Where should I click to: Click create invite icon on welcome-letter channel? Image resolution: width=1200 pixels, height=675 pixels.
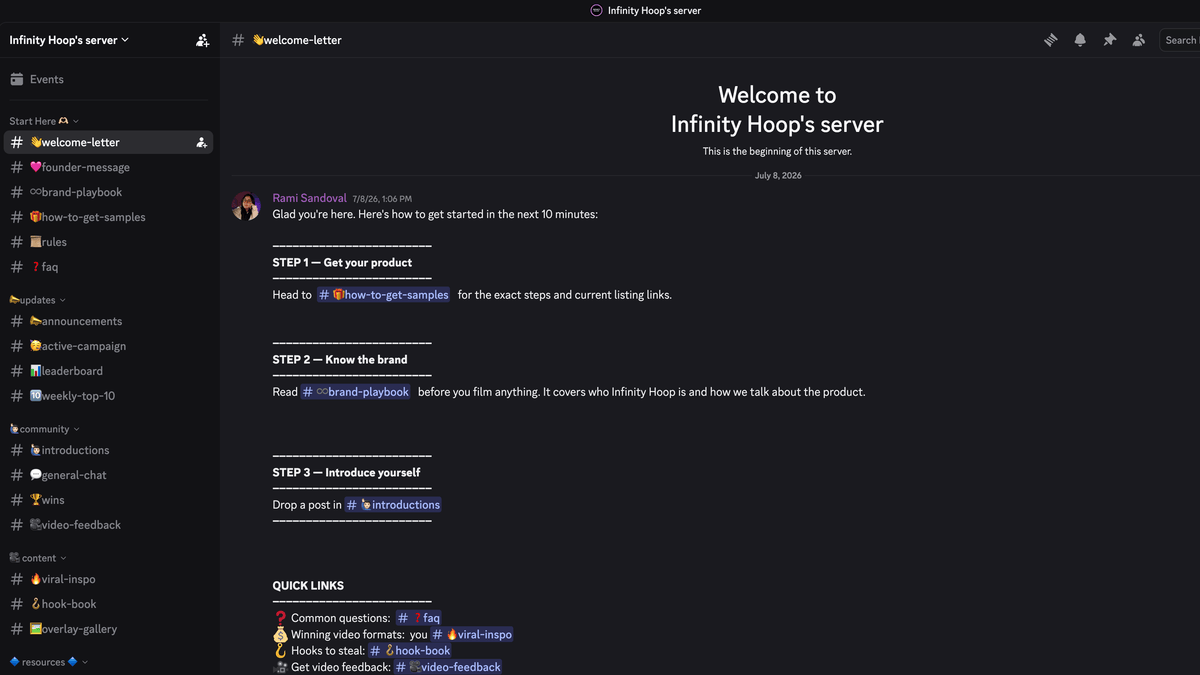coord(202,142)
